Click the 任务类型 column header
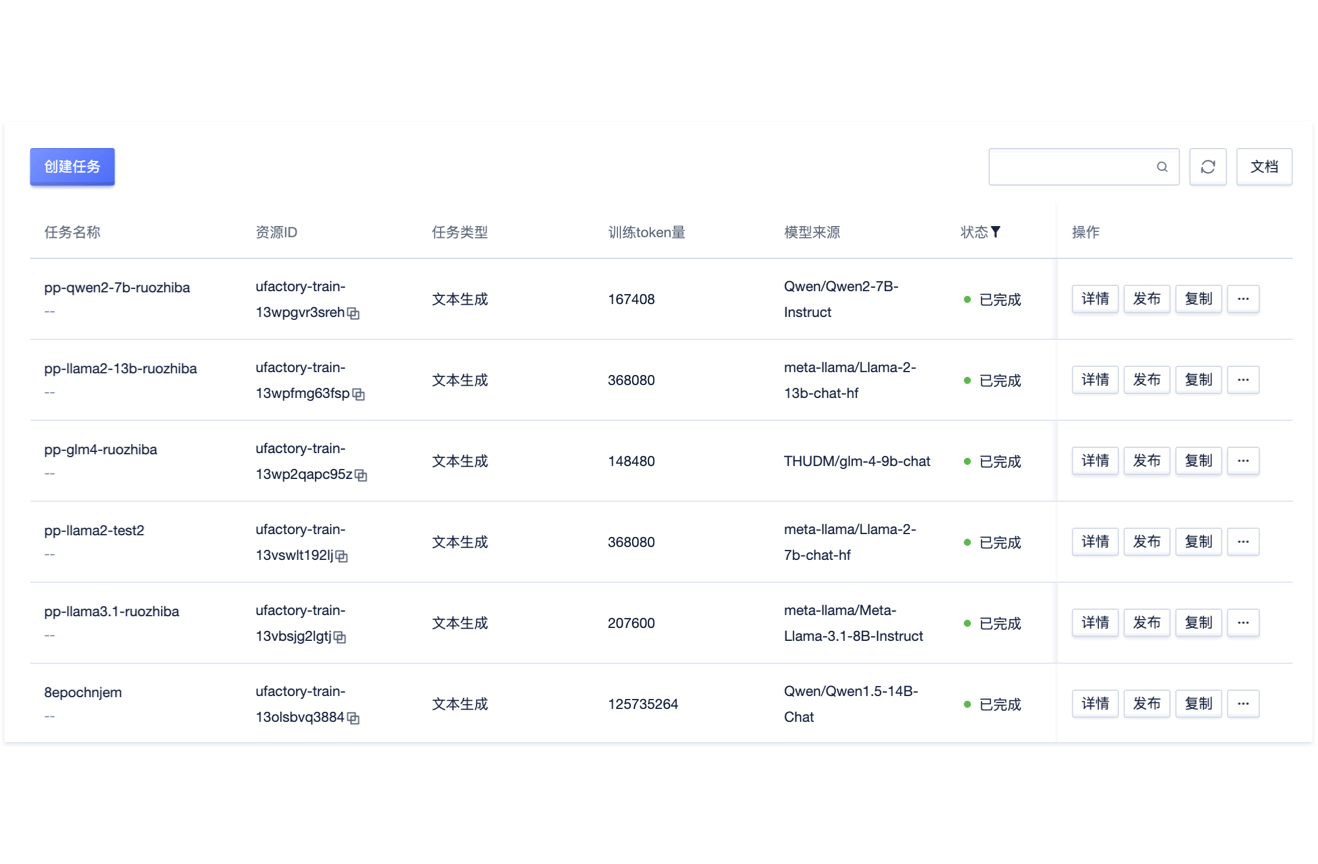1318x864 pixels. [x=460, y=232]
